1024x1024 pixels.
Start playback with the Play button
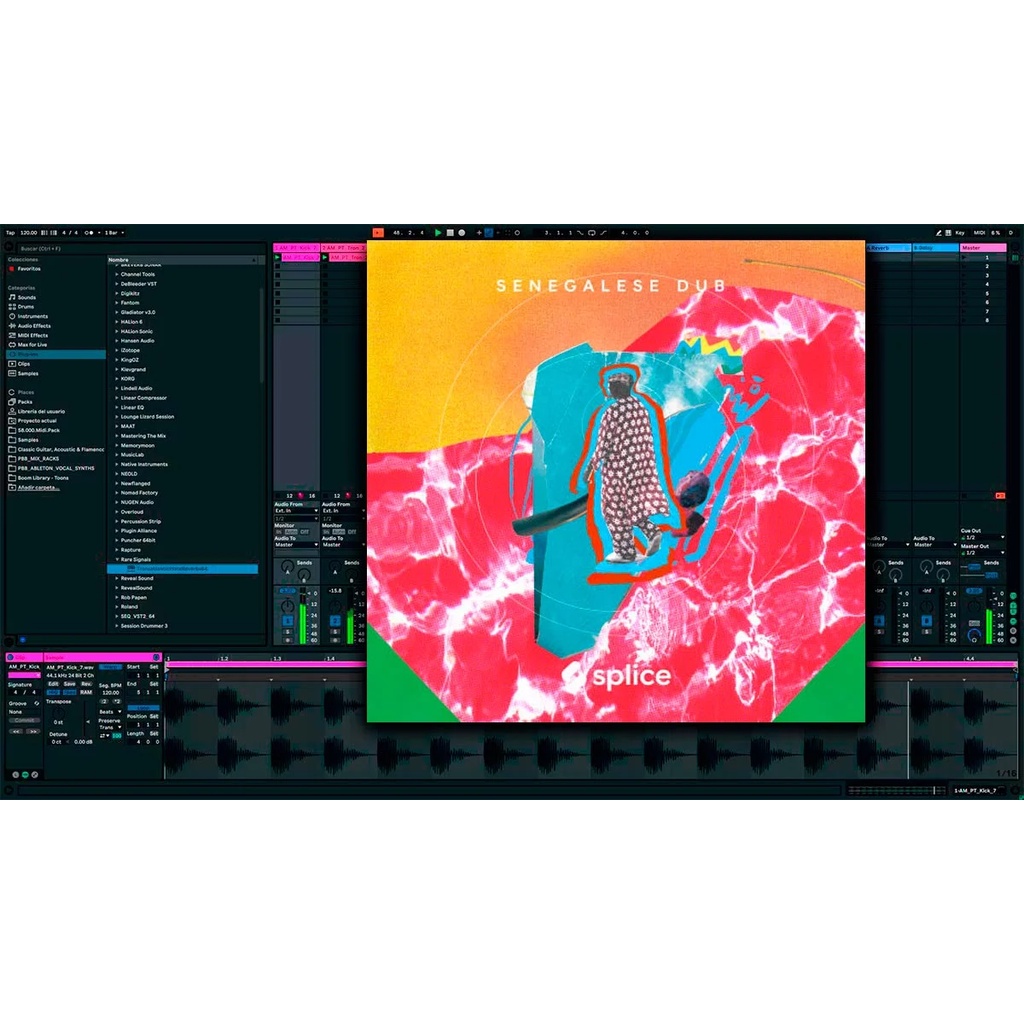(438, 232)
